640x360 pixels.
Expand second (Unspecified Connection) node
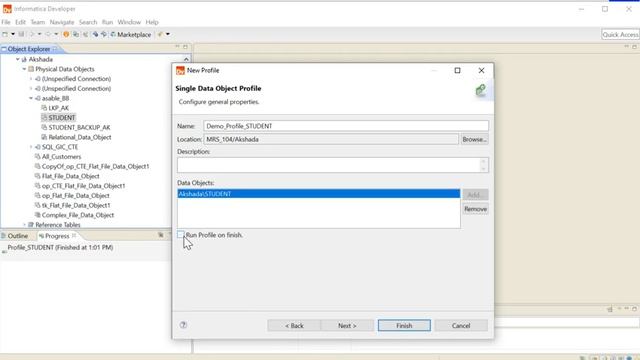pyautogui.click(x=31, y=89)
